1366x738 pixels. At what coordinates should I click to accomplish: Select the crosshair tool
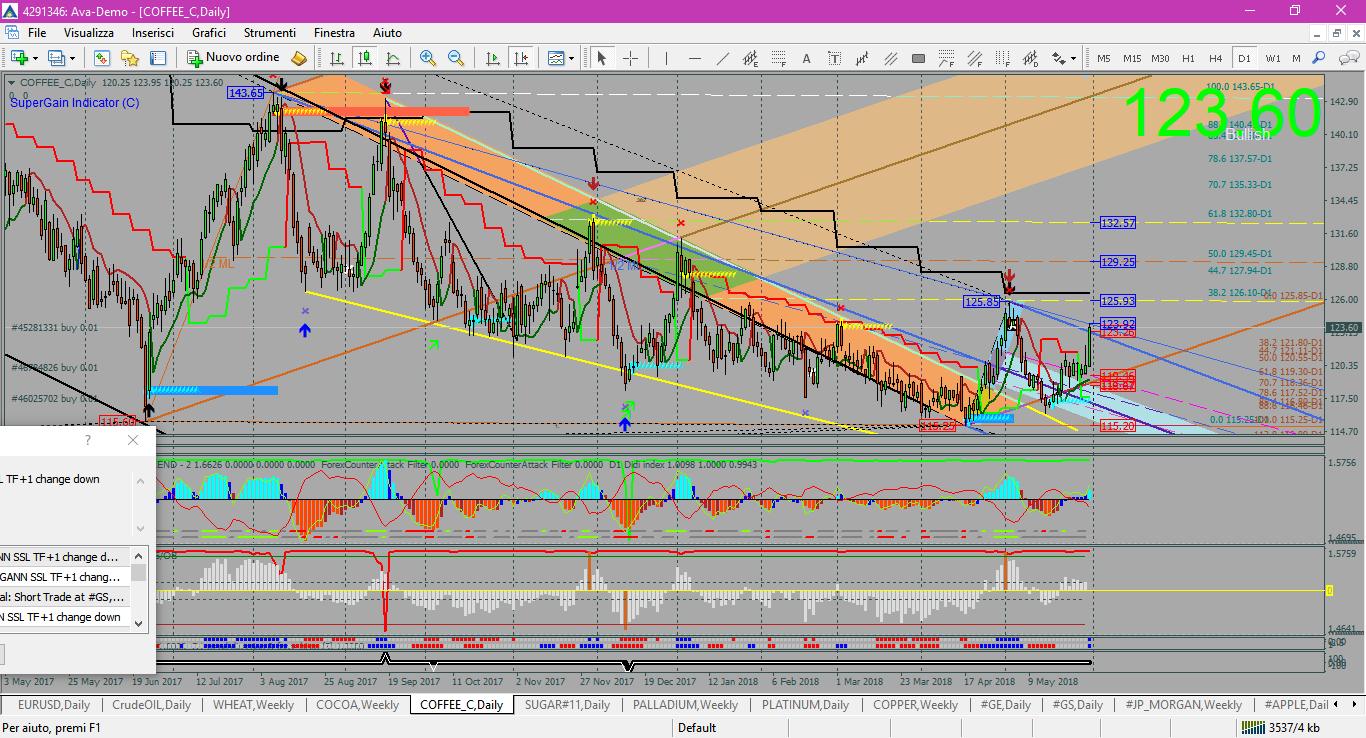(x=630, y=58)
